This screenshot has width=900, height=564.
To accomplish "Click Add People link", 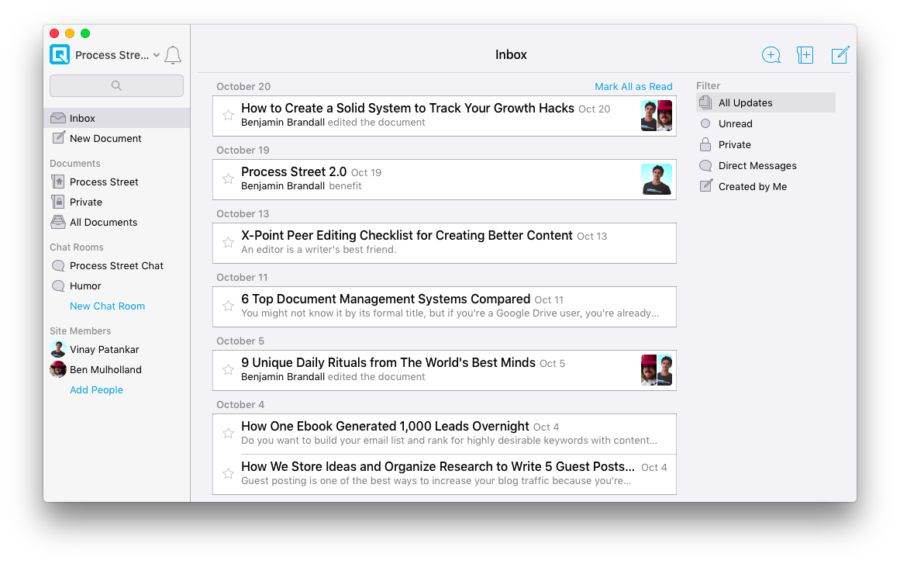I will tap(96, 390).
